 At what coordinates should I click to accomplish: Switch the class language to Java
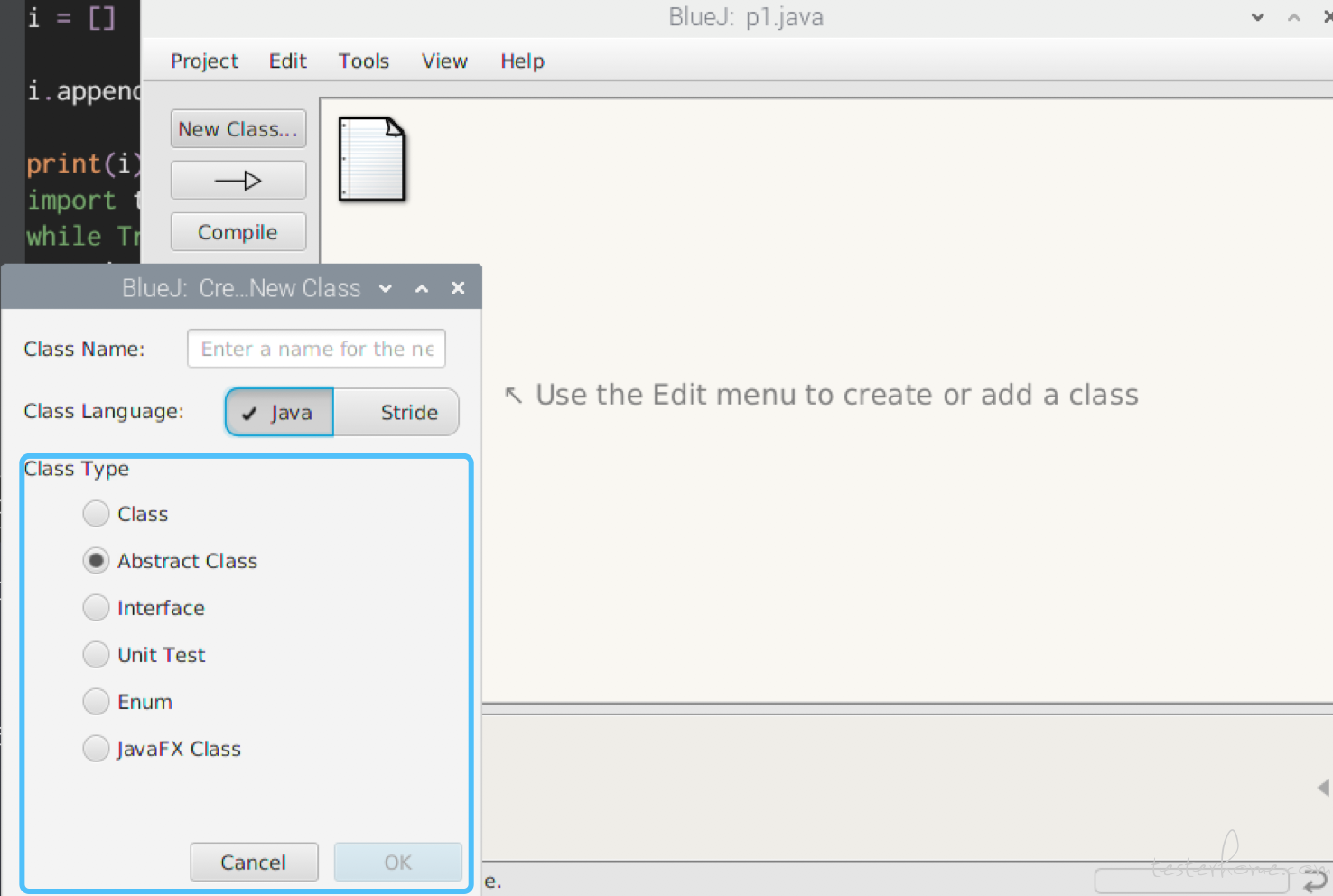(279, 412)
